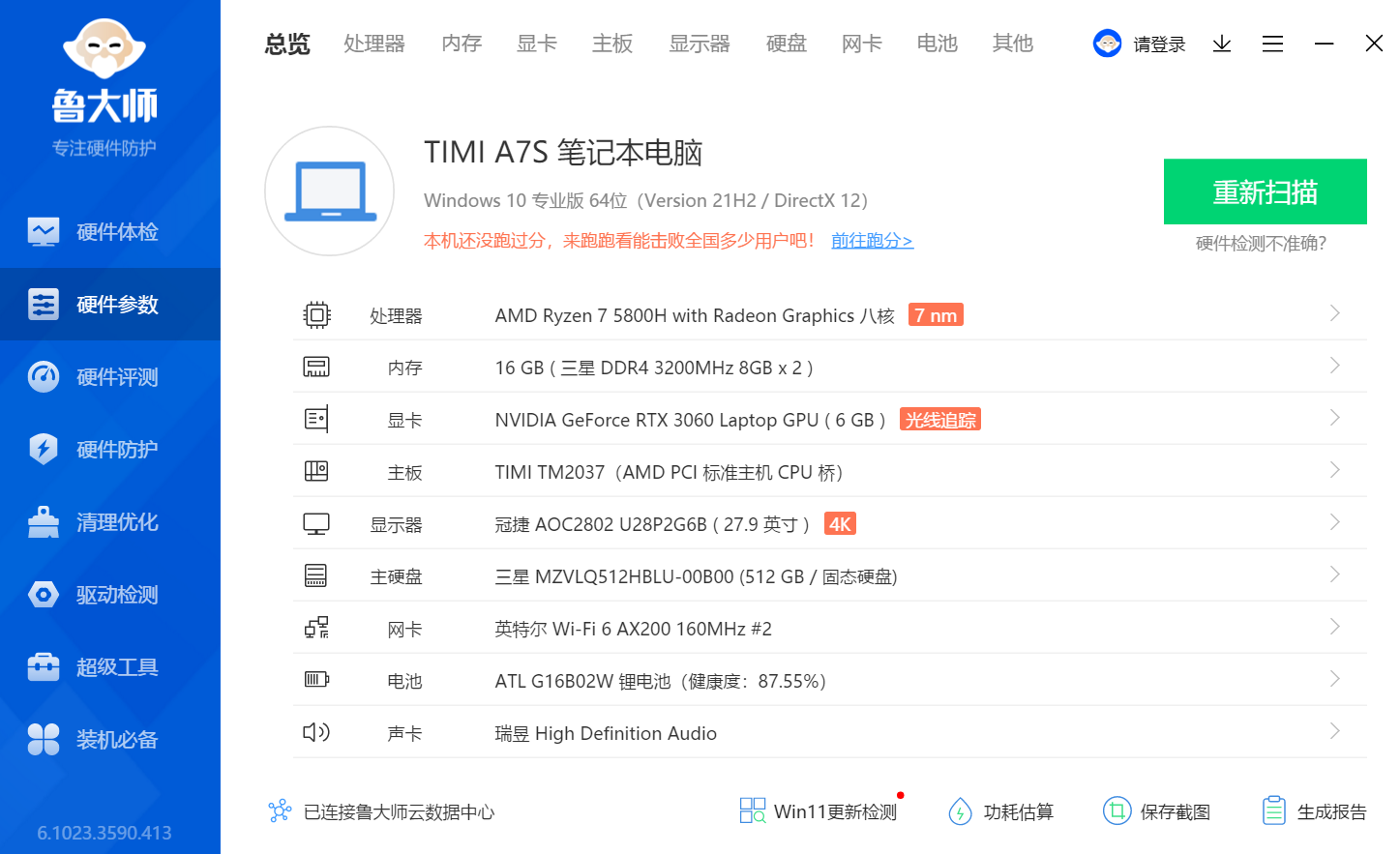Click 请登录 to sign in
The width and height of the screenshot is (1400, 854).
[1160, 44]
